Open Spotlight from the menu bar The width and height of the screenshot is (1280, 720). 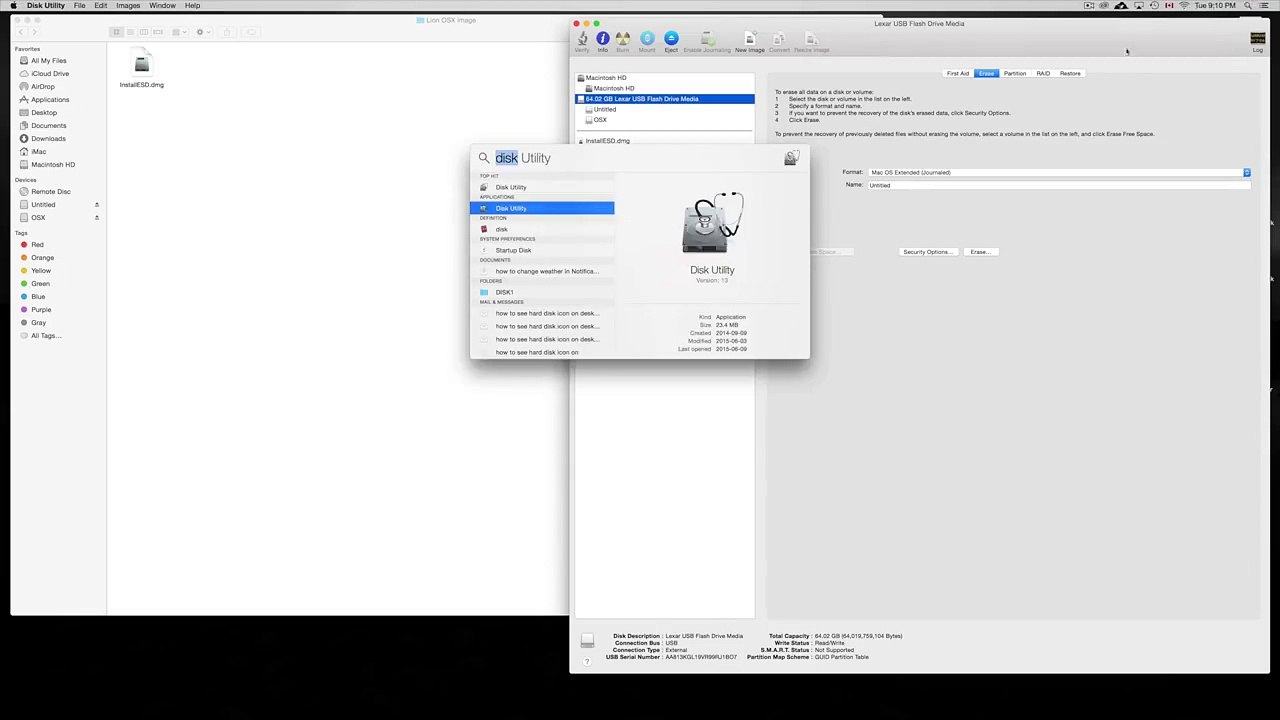1249,6
